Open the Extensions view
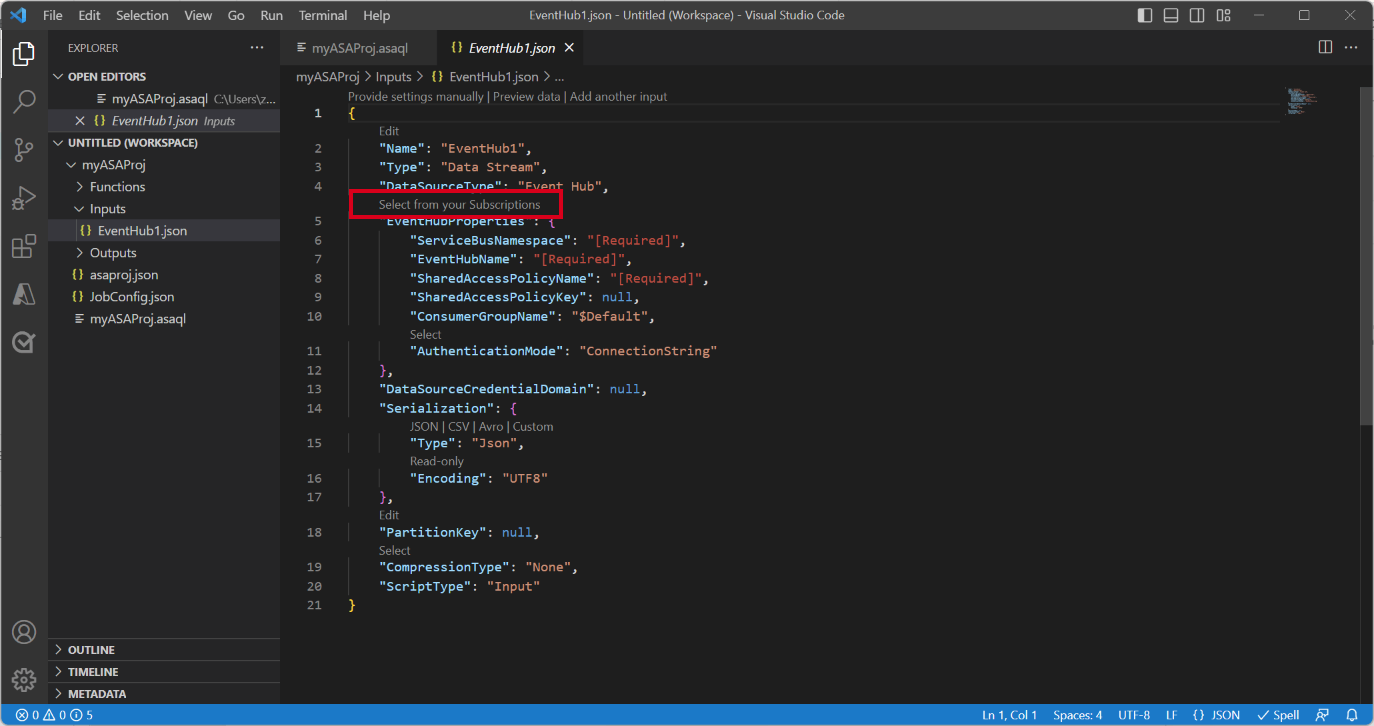This screenshot has width=1374, height=726. point(24,246)
